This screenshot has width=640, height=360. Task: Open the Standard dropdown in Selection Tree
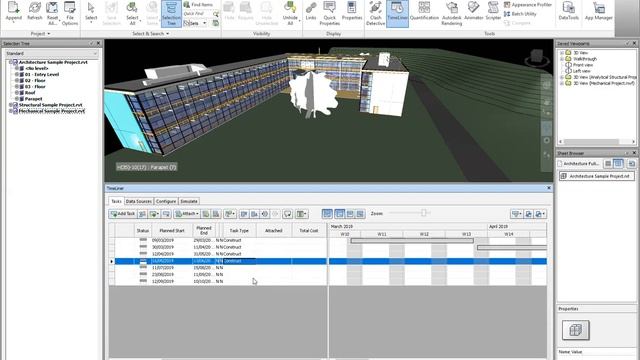click(51, 53)
